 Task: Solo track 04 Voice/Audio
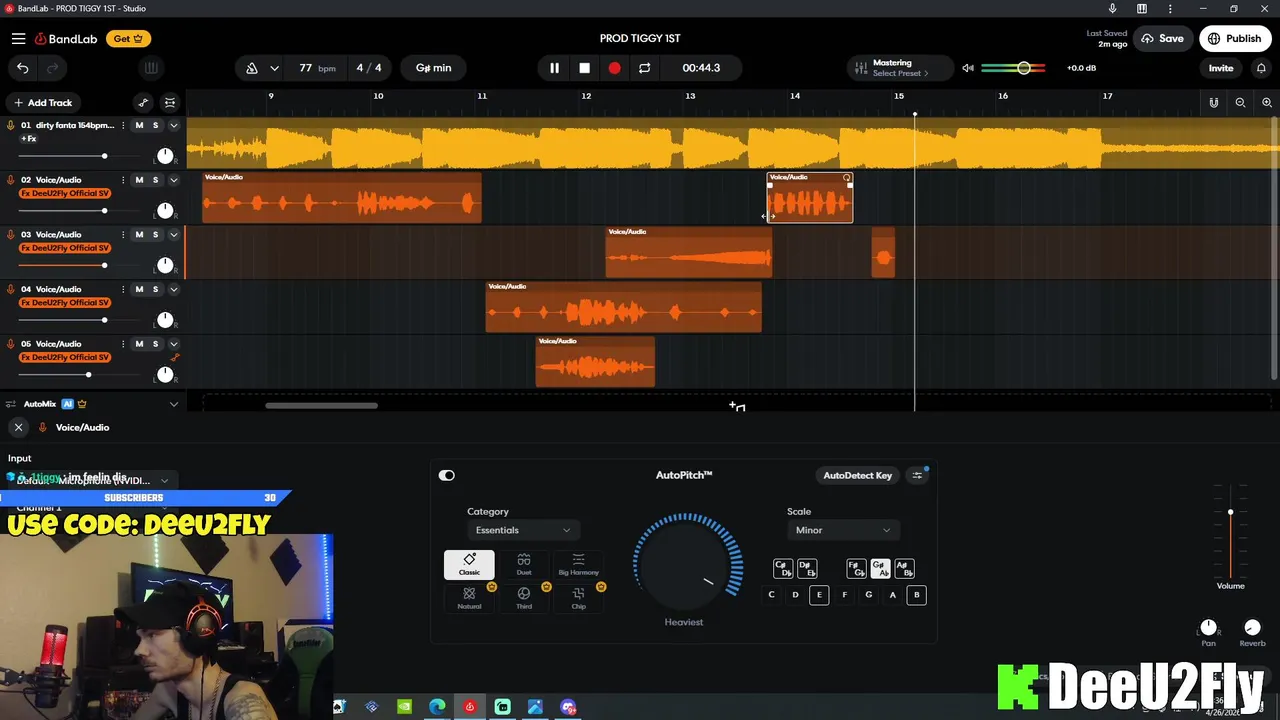click(155, 289)
